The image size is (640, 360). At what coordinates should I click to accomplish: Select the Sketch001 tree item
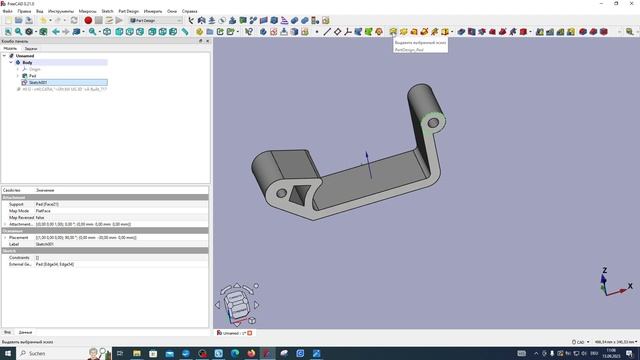point(64,82)
